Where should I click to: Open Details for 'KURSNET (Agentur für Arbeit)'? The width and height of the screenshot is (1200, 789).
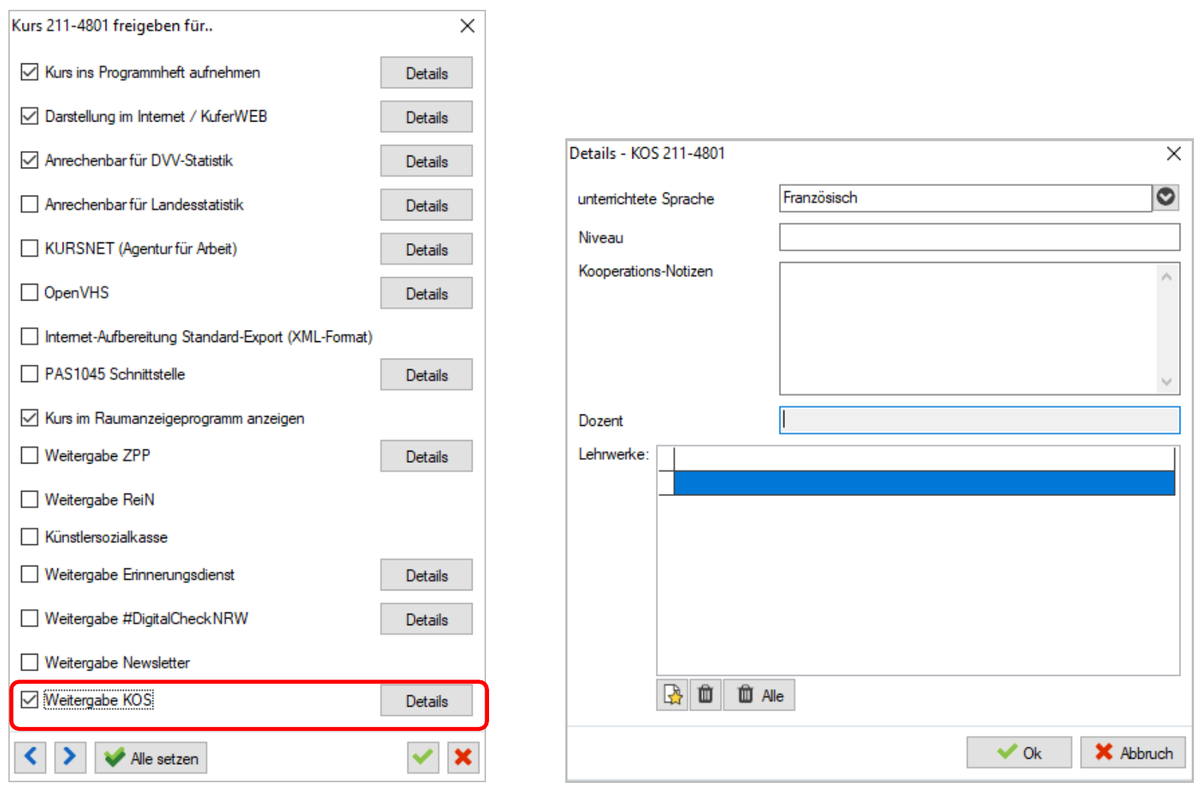(426, 249)
